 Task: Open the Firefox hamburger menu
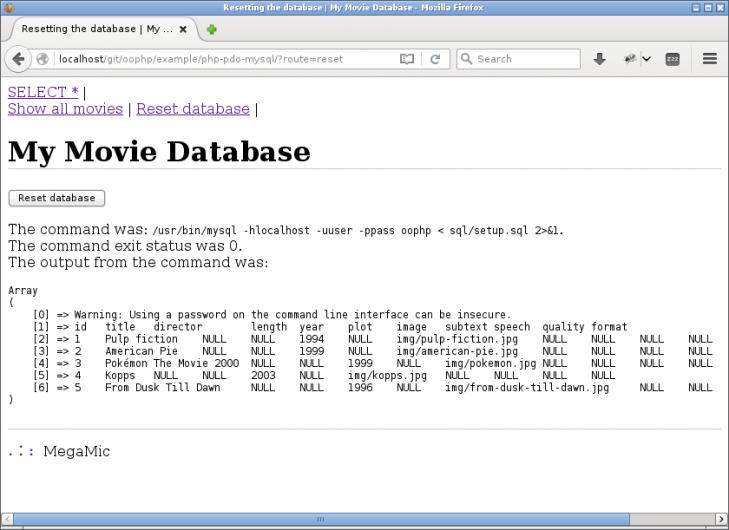pos(709,59)
